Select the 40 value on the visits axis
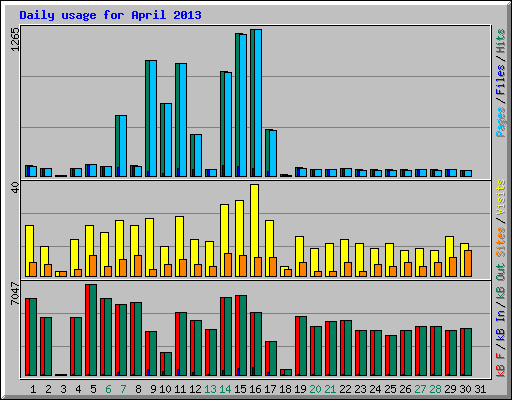The width and height of the screenshot is (512, 400). pos(15,187)
